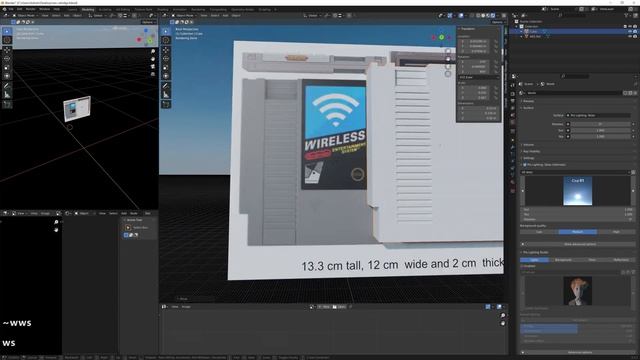Viewport: 640px width, 360px height.
Task: Click the Blender logo menu icon
Action: (x=4, y=9)
